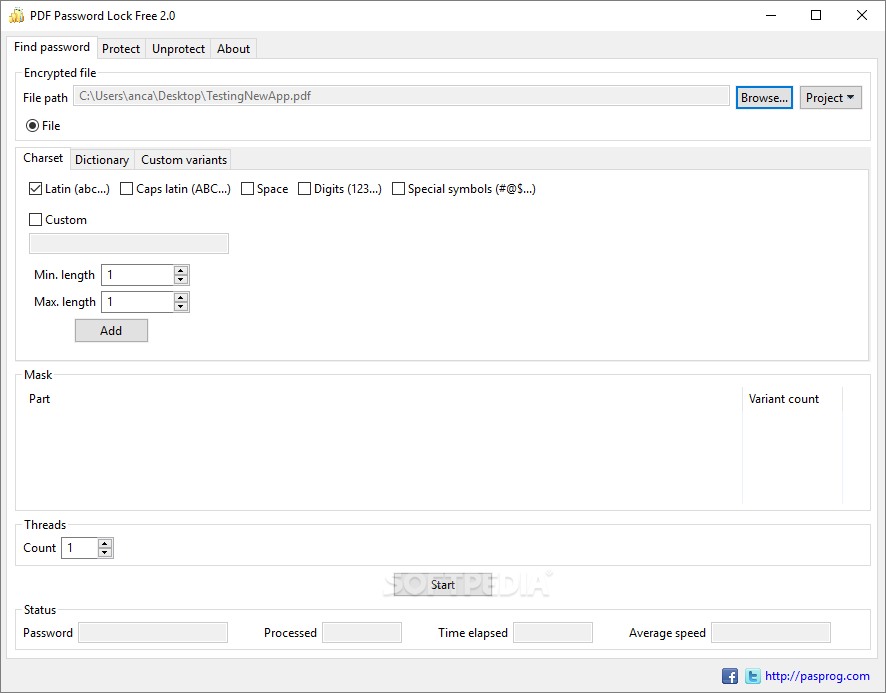Switch to the Dictionary sub-tab
The height and width of the screenshot is (693, 886).
coord(102,160)
